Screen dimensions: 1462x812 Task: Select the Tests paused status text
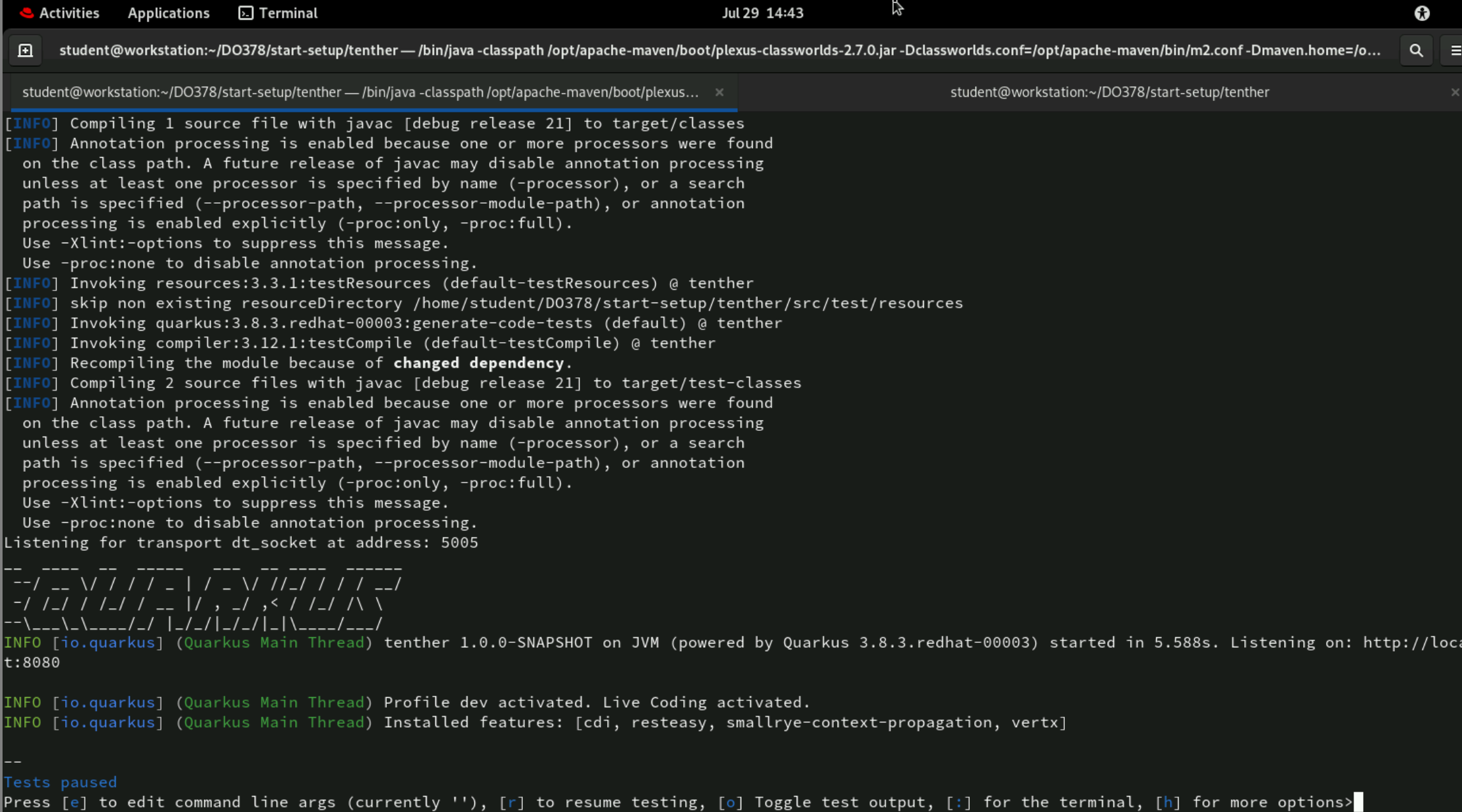coord(60,781)
